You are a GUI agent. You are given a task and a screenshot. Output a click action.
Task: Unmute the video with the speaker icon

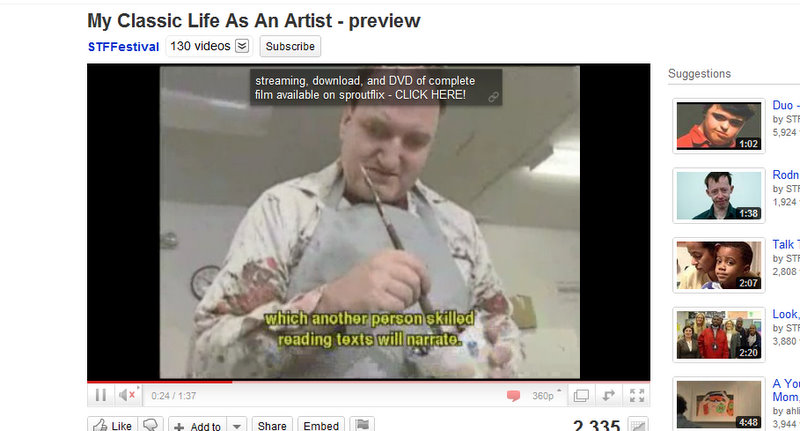tap(127, 395)
